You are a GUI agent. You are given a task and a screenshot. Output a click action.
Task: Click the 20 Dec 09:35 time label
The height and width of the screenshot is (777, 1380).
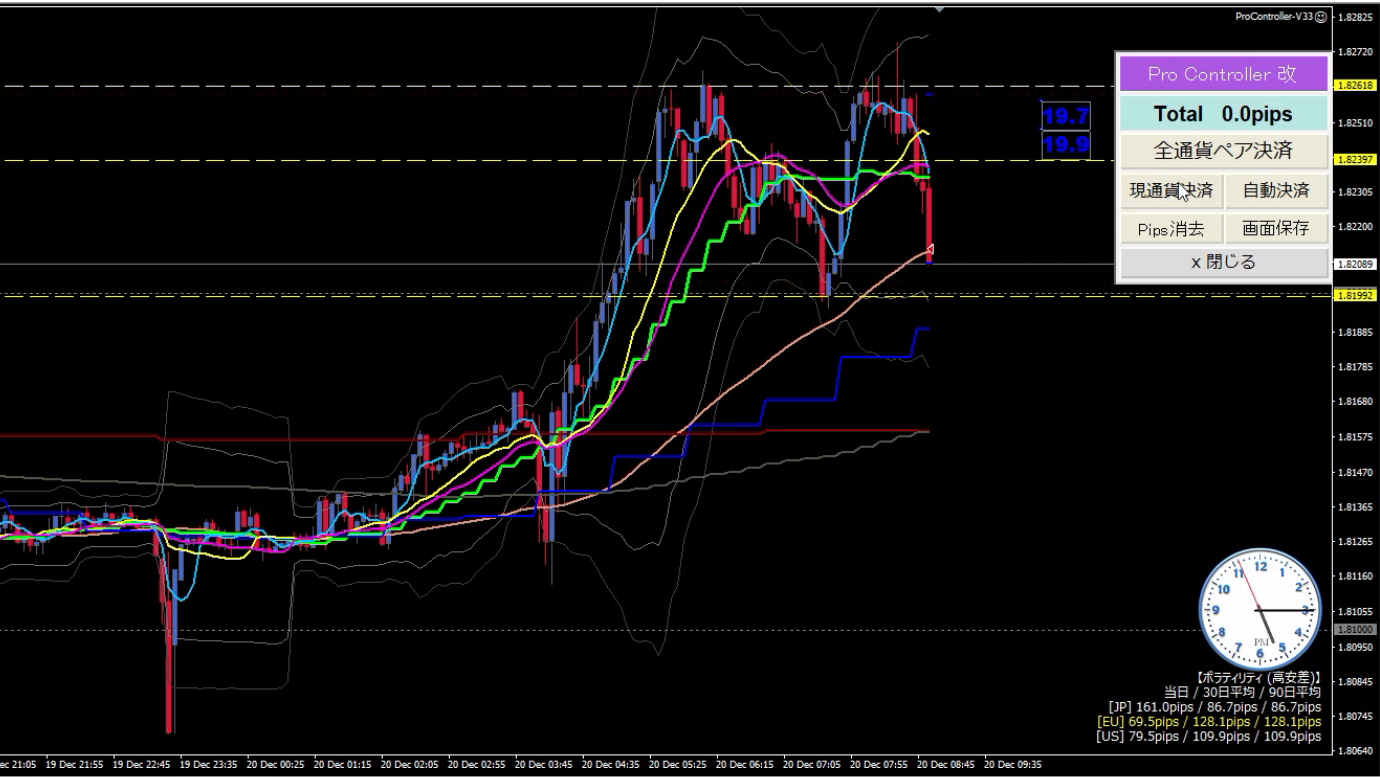coord(1014,764)
